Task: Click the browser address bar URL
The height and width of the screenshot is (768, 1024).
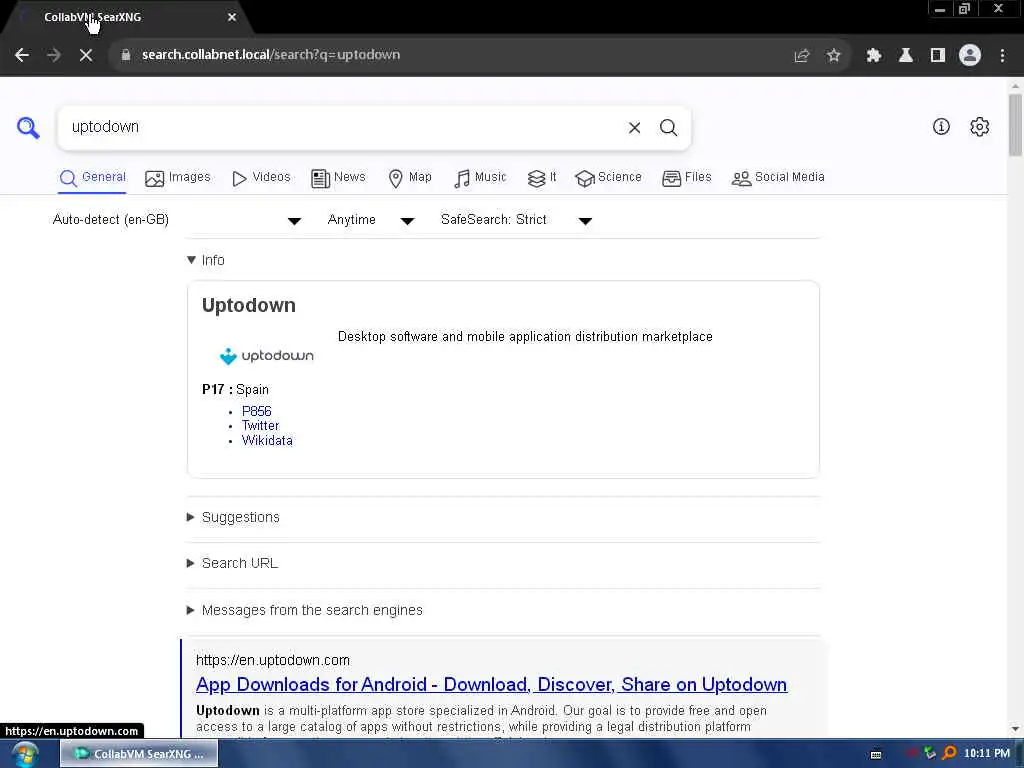Action: [x=270, y=55]
